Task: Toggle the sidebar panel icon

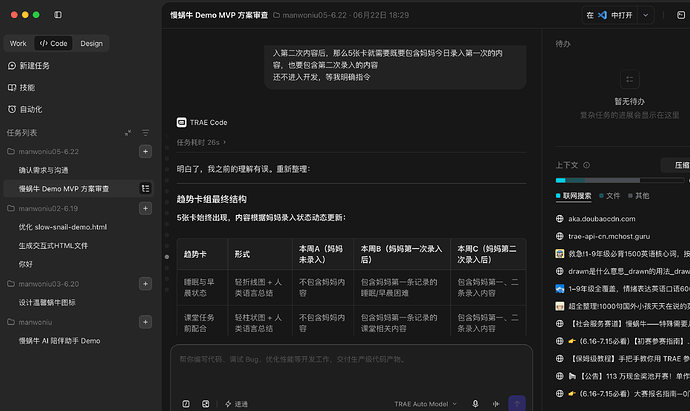Action: tap(58, 15)
